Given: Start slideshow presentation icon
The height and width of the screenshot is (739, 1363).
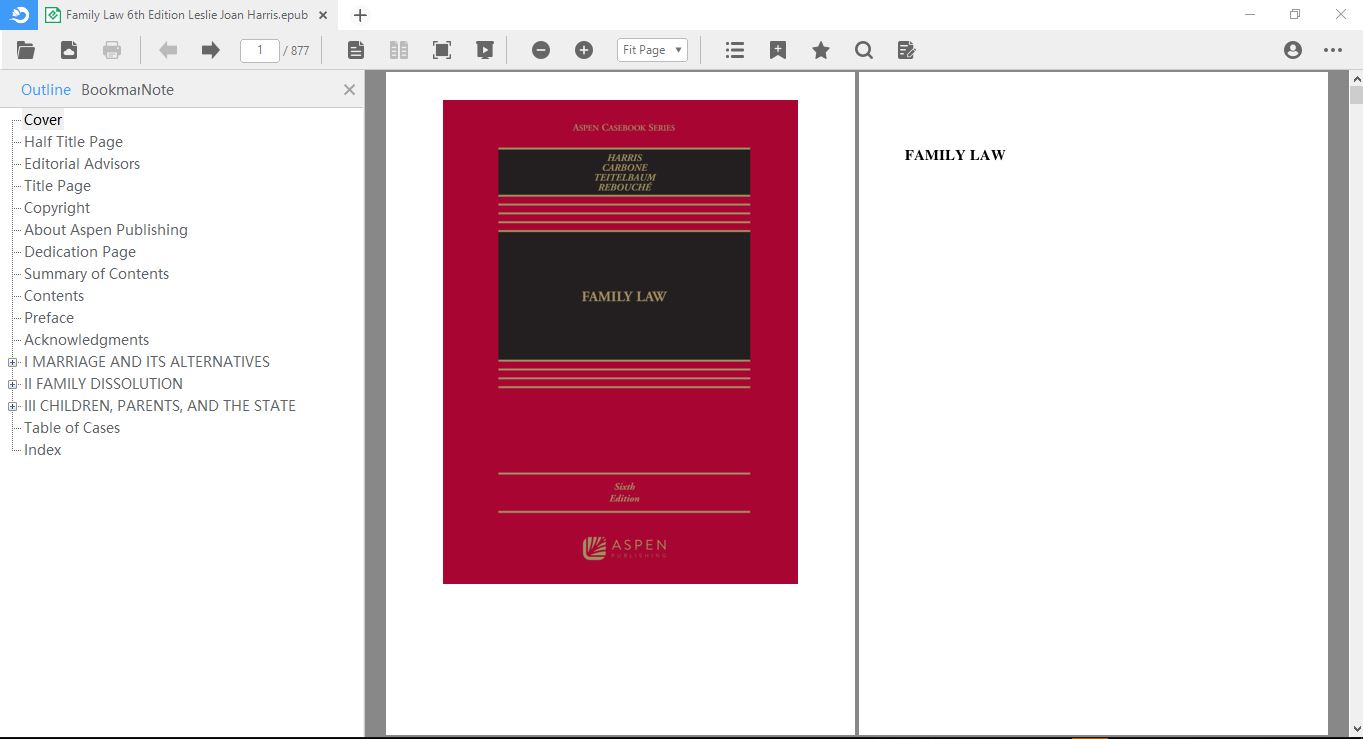Looking at the screenshot, I should click(485, 50).
